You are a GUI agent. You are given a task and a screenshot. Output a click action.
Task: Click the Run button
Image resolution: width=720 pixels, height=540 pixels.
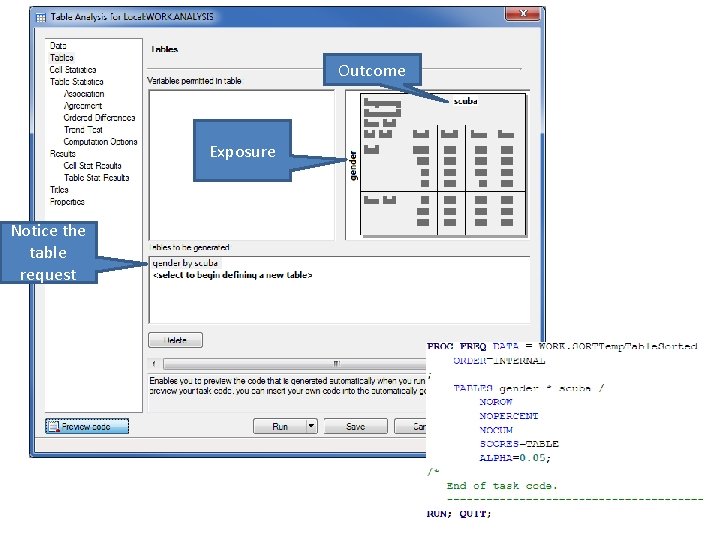[280, 426]
